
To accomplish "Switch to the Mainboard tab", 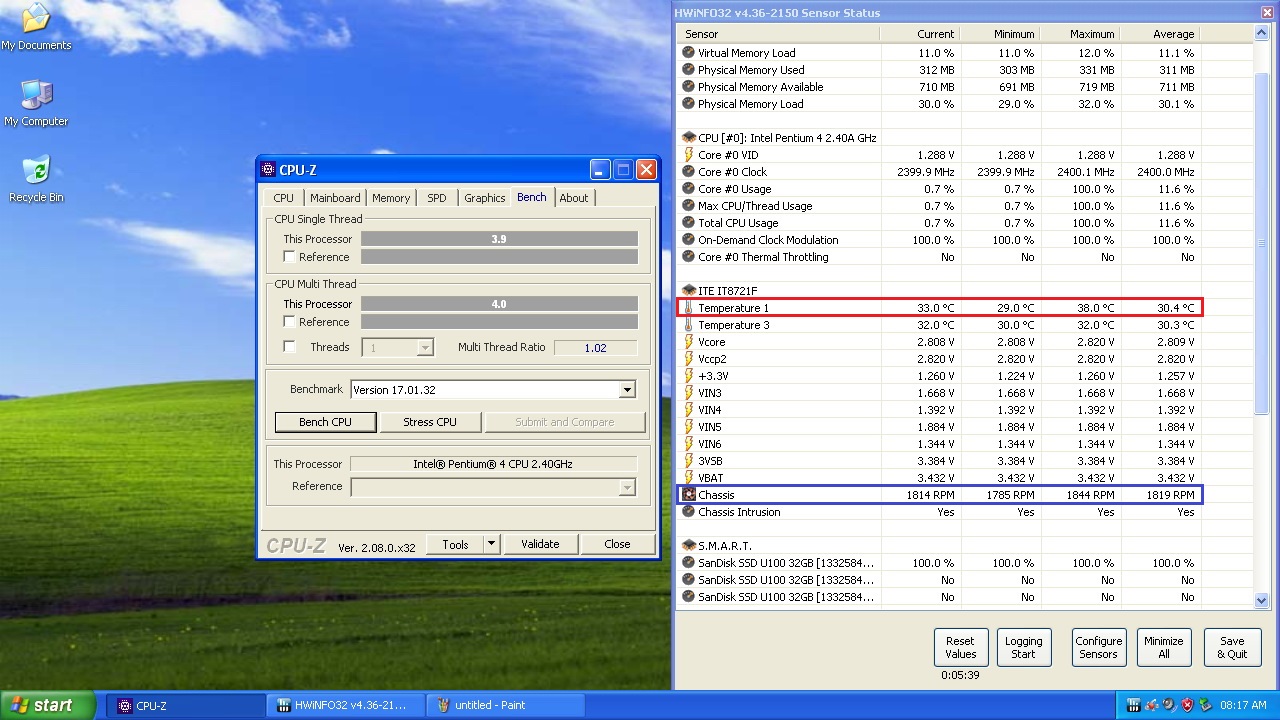I will (x=334, y=198).
